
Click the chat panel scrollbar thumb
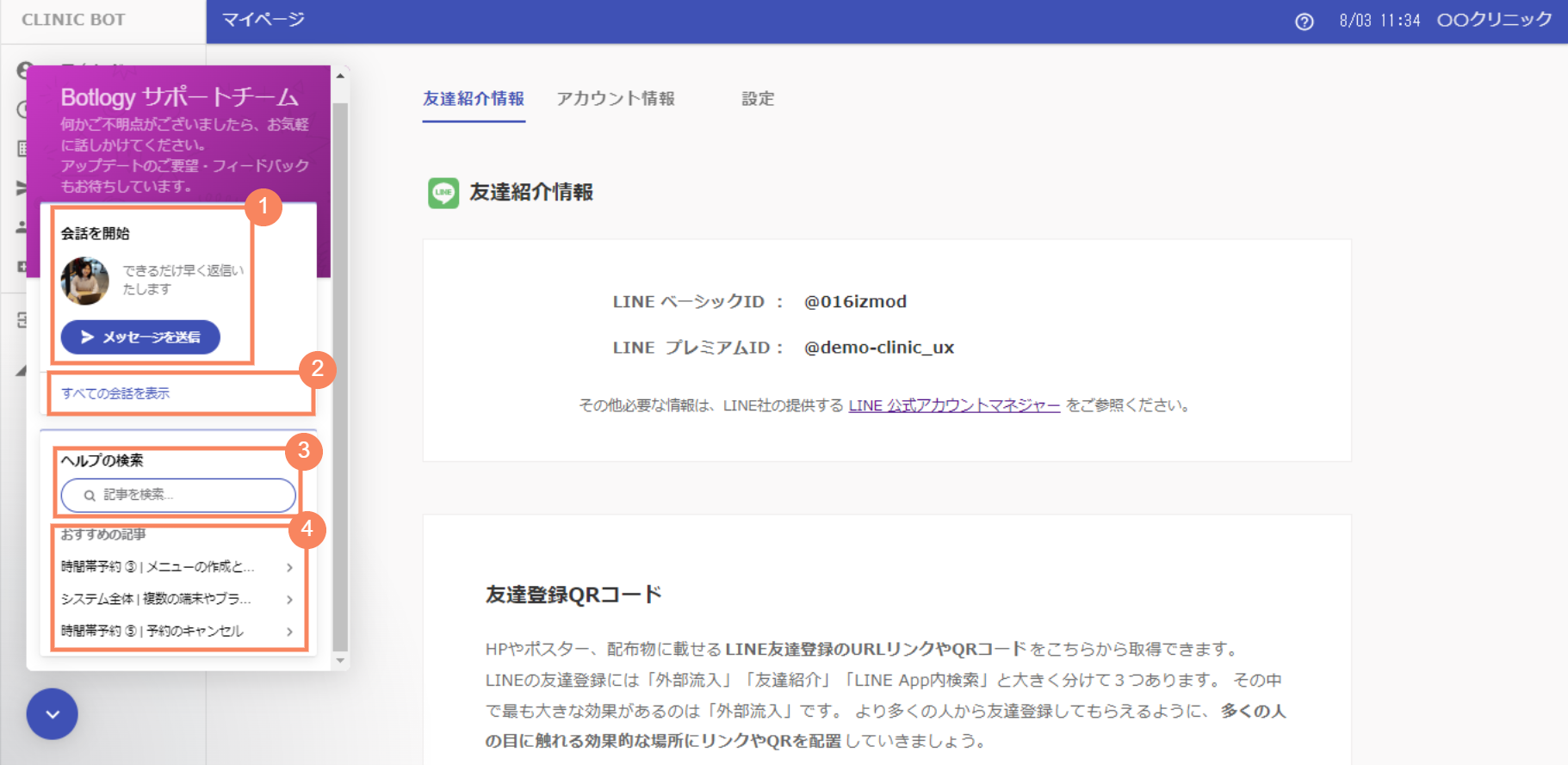point(340,376)
